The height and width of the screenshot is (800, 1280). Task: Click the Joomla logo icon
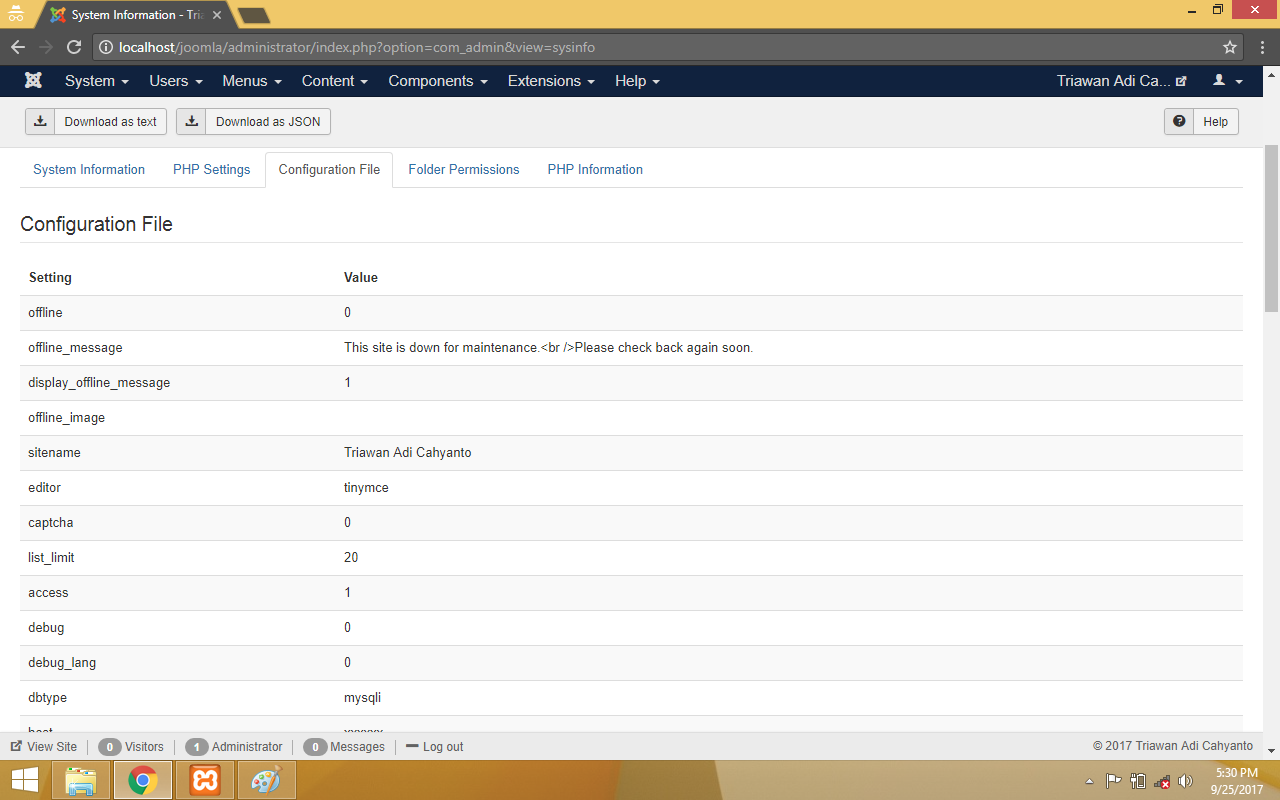pyautogui.click(x=33, y=81)
